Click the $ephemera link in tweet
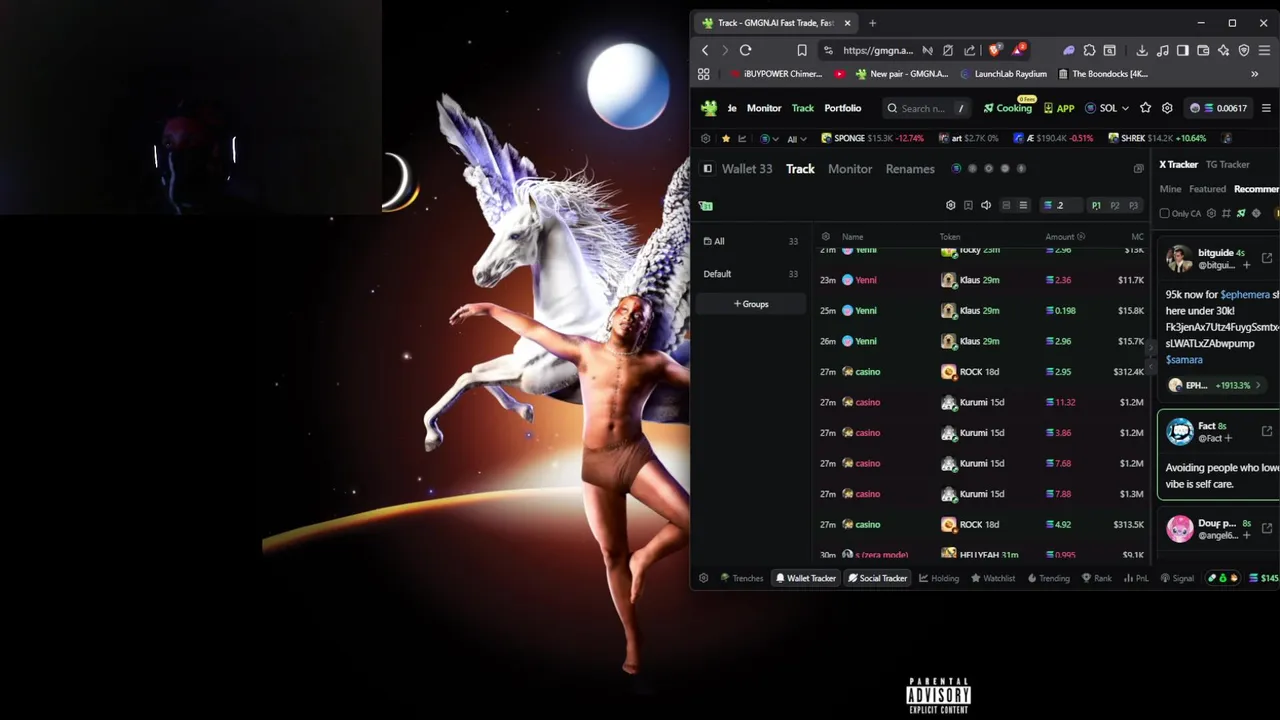The image size is (1280, 720). click(x=1244, y=295)
